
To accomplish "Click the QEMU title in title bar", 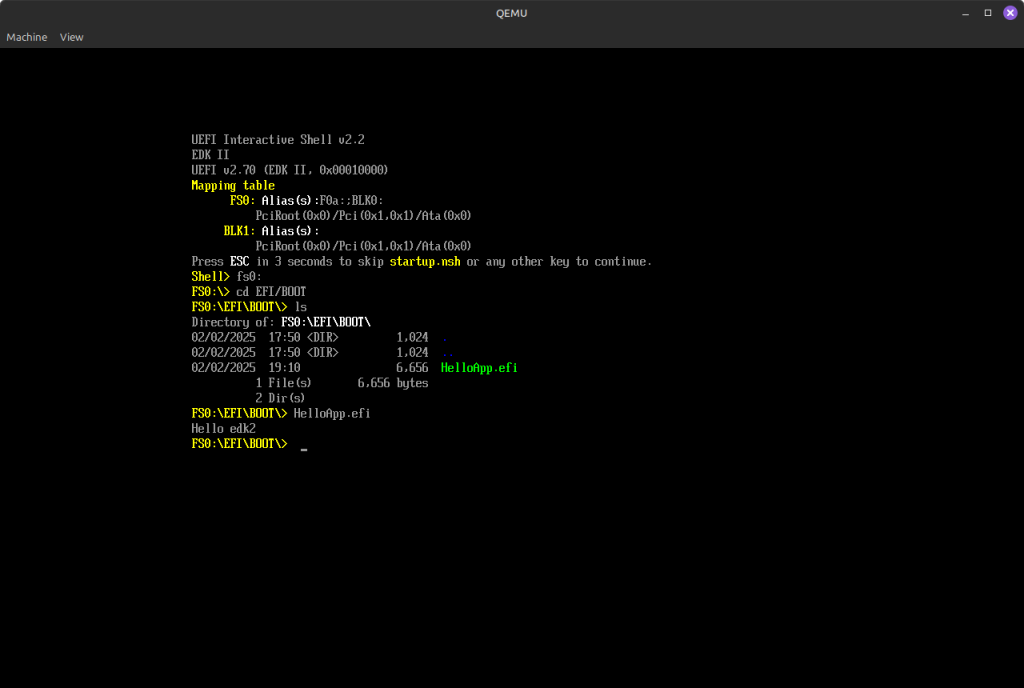I will pos(511,12).
